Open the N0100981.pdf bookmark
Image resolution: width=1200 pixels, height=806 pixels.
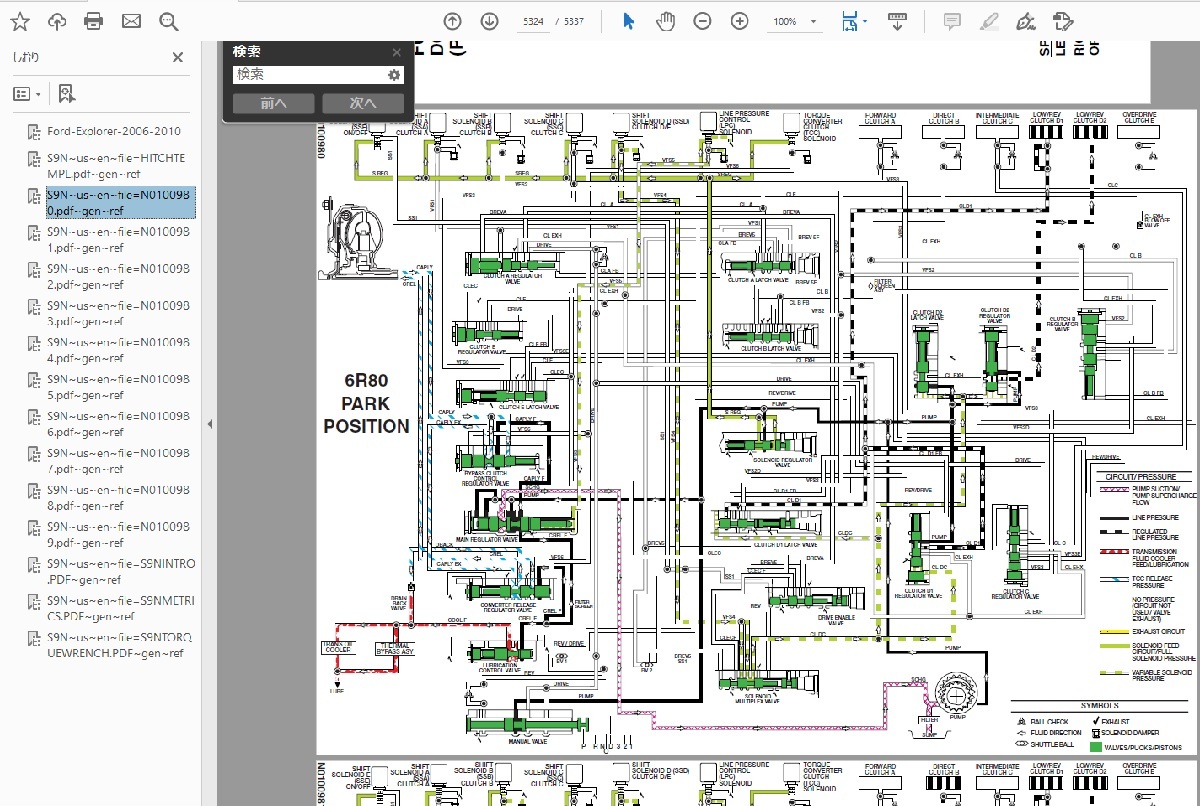click(119, 239)
